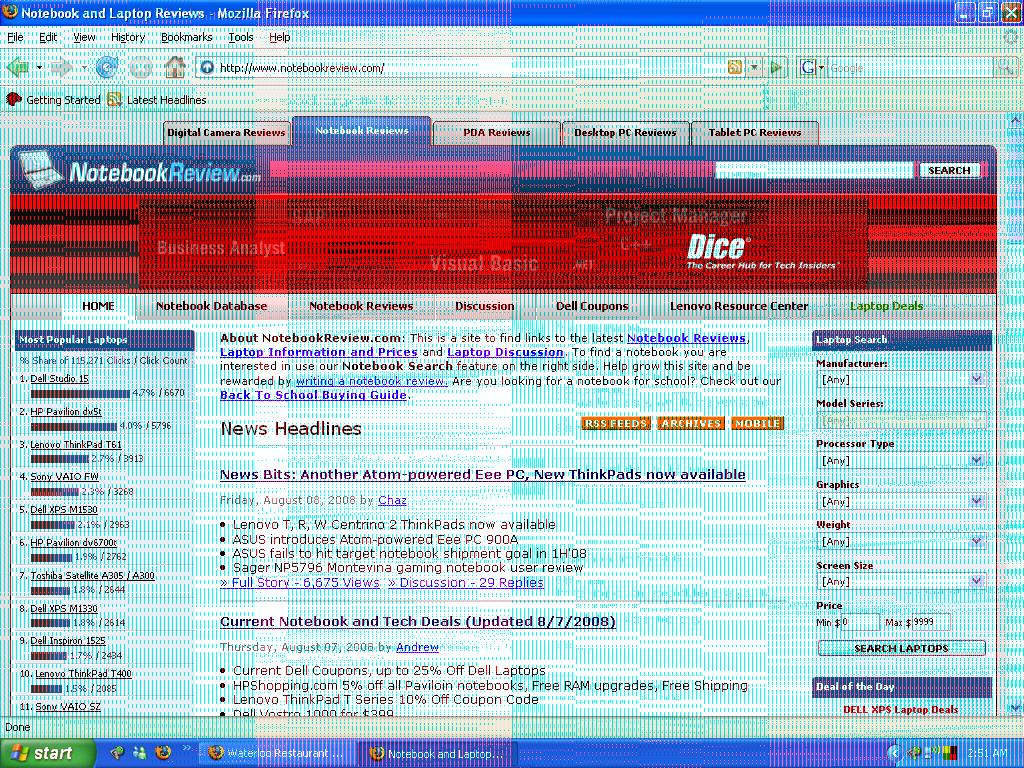Open the Processor Type dropdown
1024x768 pixels.
pos(901,460)
